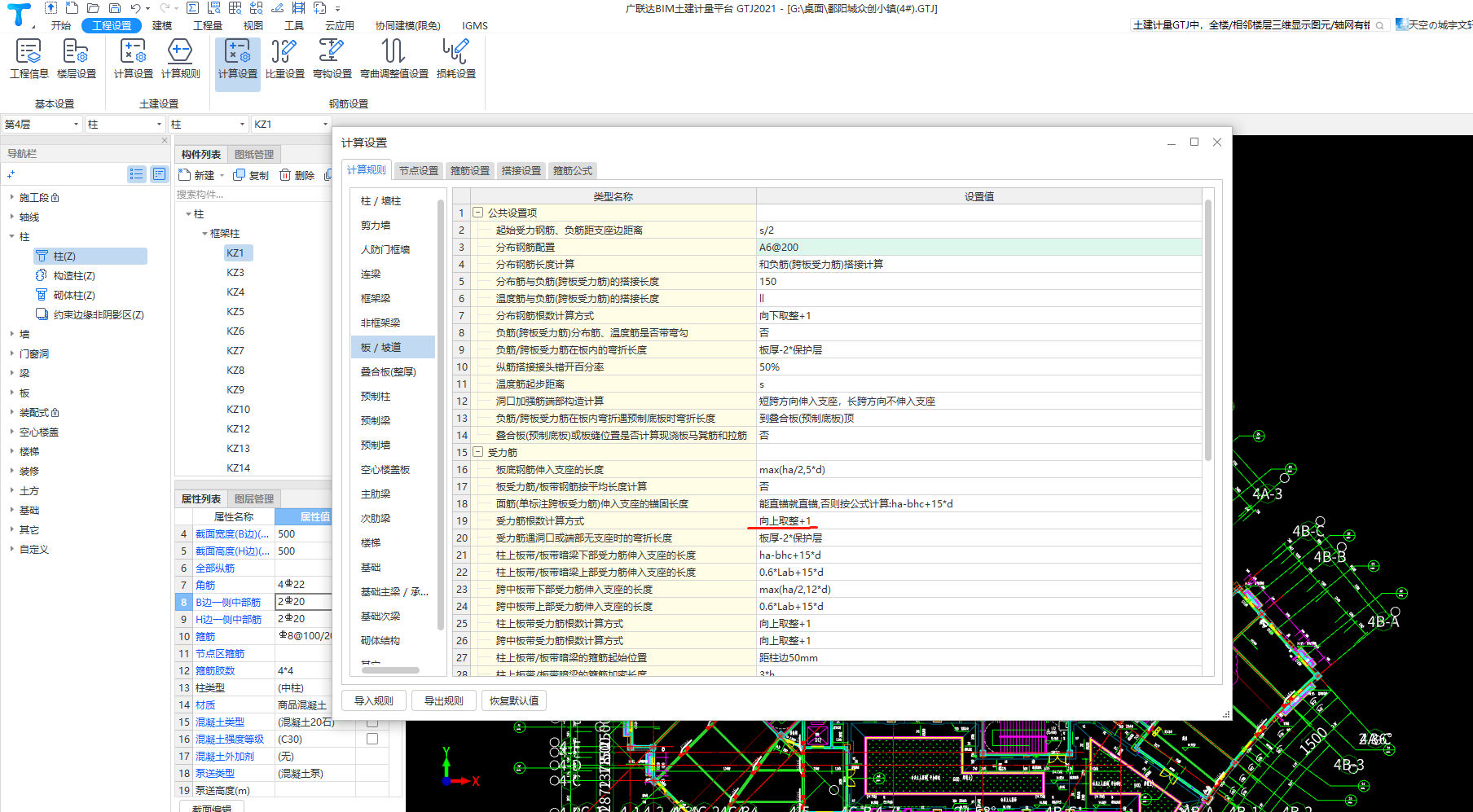The image size is (1473, 812).
Task: Select KZ5 in component list
Action: pos(235,311)
